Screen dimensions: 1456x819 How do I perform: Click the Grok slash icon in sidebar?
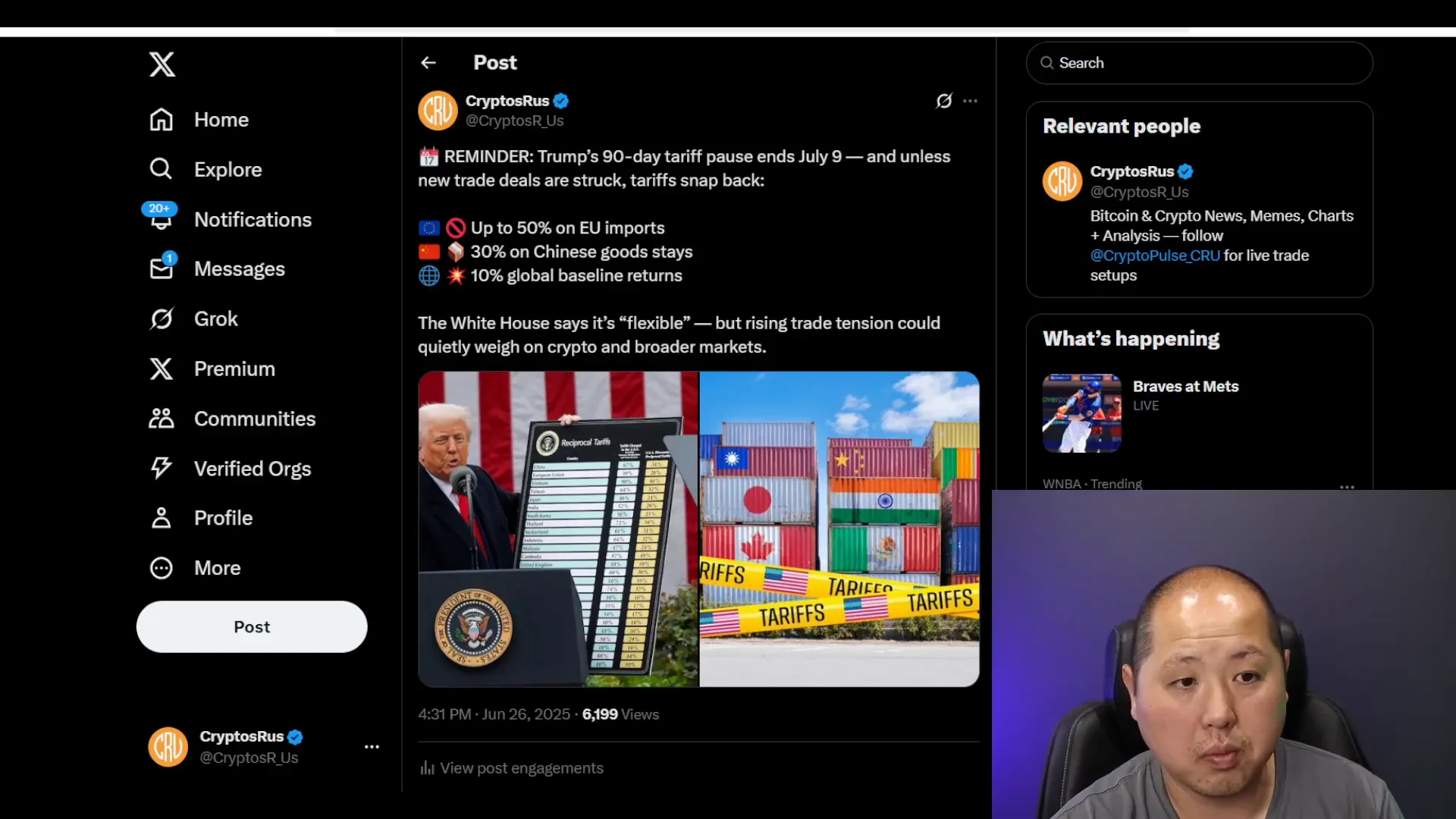(161, 318)
